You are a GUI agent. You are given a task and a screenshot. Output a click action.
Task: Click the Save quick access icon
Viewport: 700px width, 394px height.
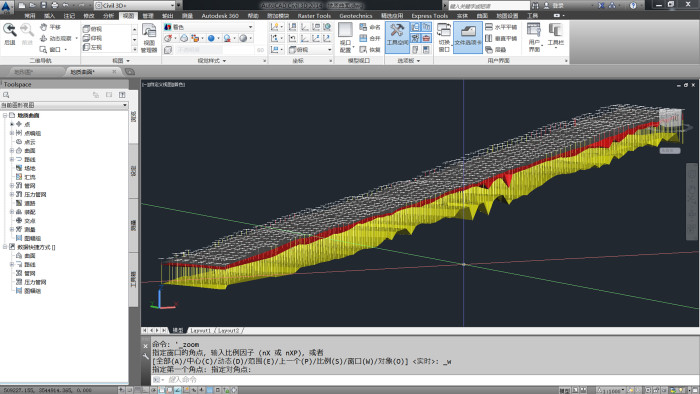43,5
